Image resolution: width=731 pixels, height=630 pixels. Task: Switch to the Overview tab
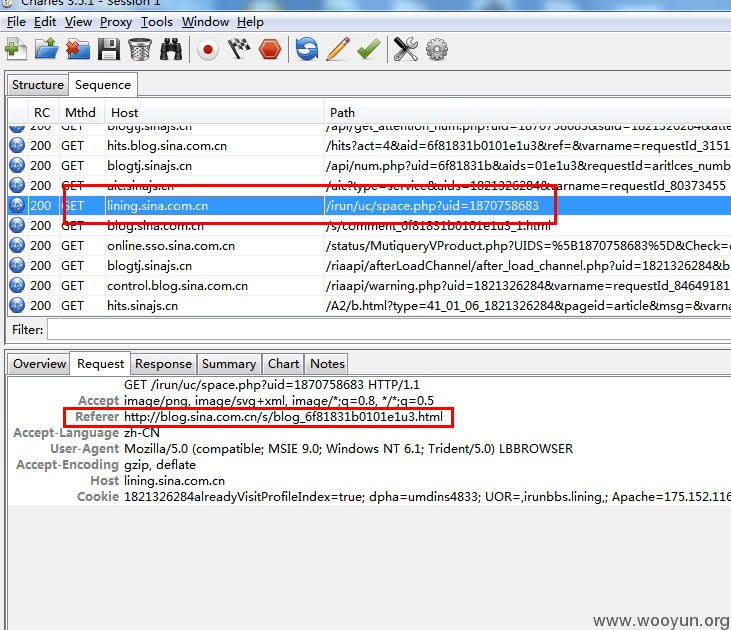pyautogui.click(x=39, y=364)
